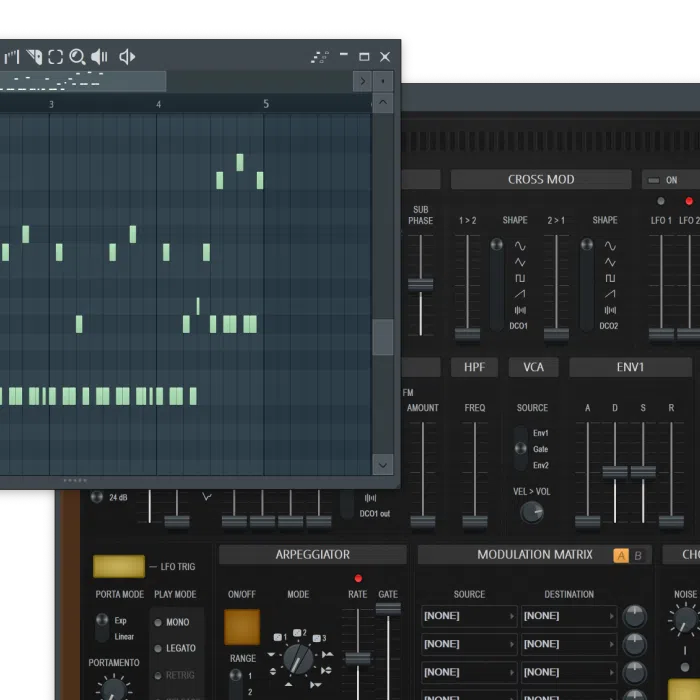
Task: Click the small dot button beside scroll-right arrow
Action: point(383,81)
